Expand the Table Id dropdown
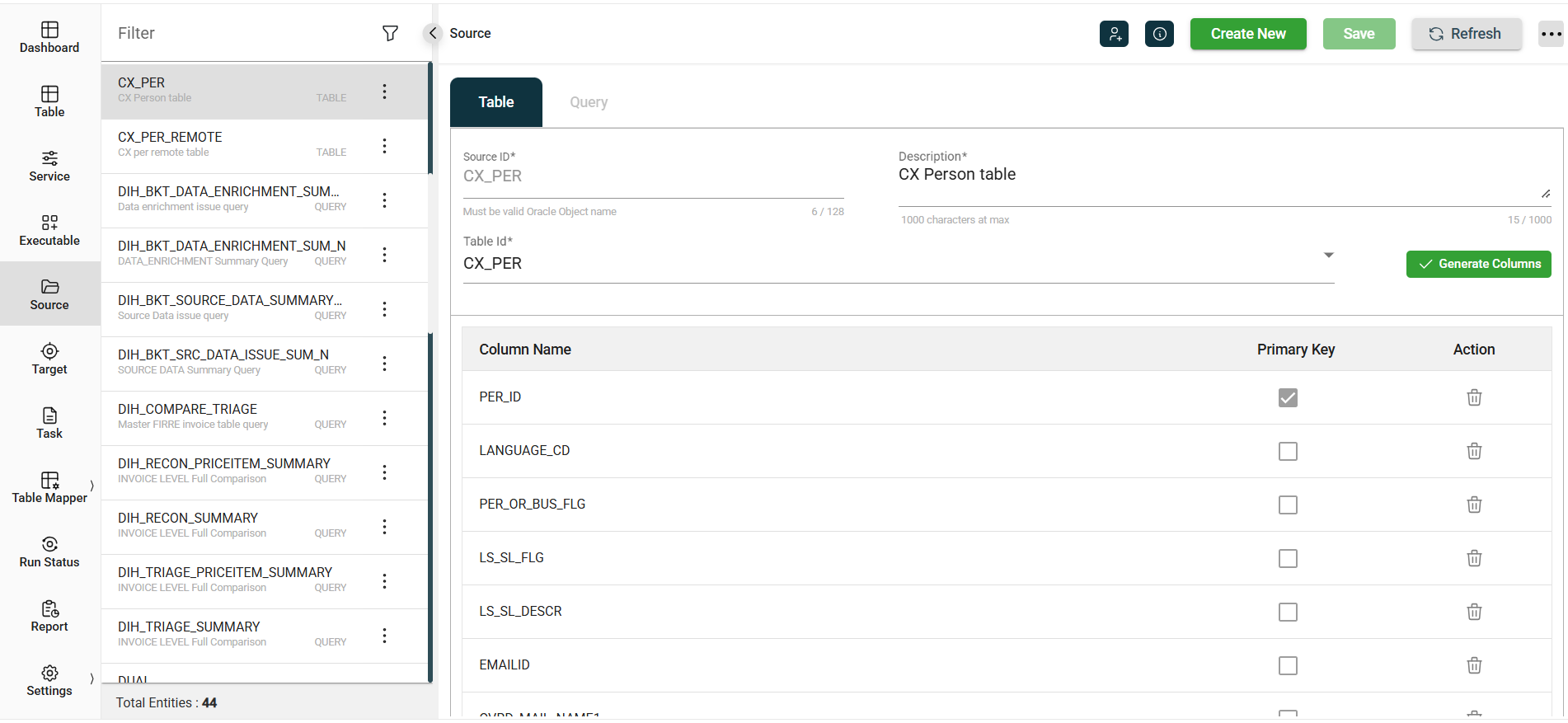 tap(1328, 256)
